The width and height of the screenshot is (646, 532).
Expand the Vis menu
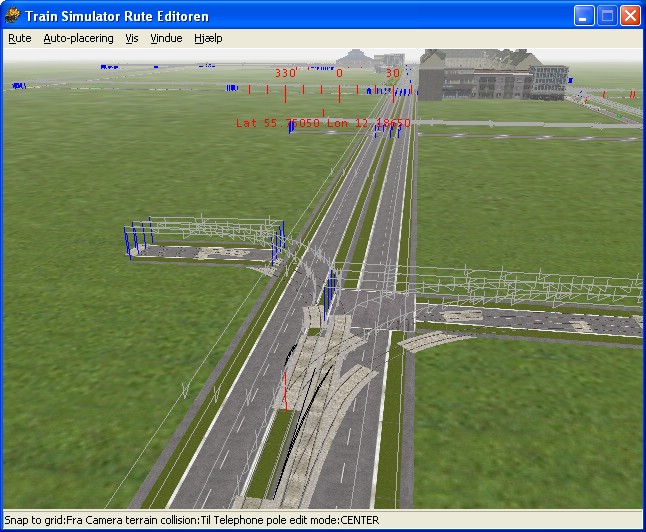tap(132, 38)
